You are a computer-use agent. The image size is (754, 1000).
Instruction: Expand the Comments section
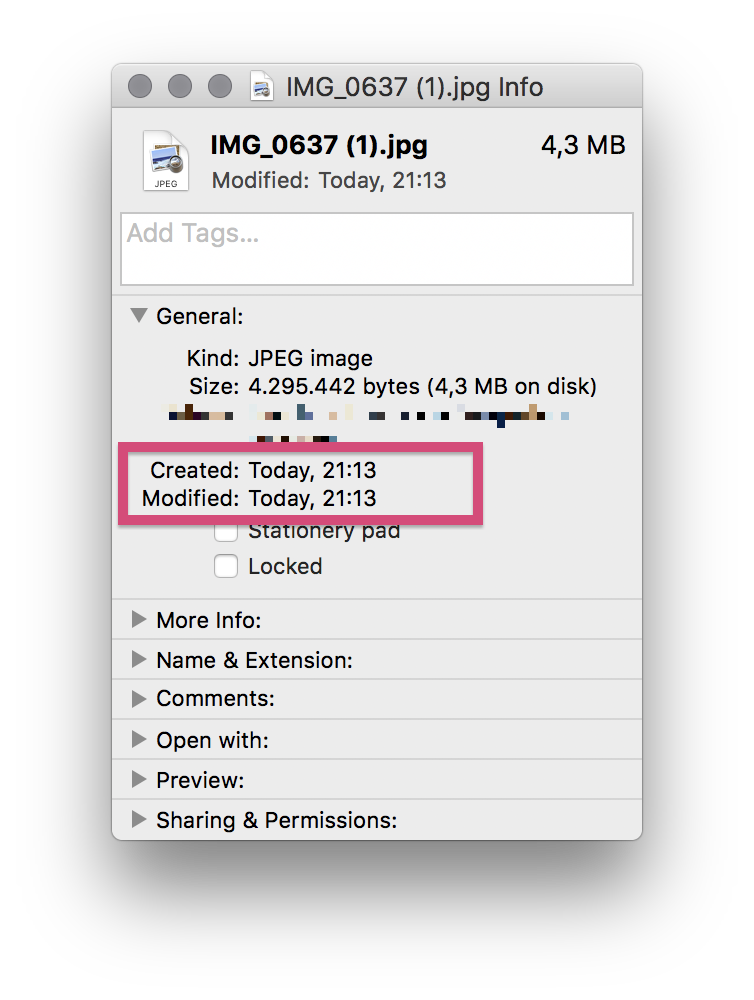coord(139,699)
